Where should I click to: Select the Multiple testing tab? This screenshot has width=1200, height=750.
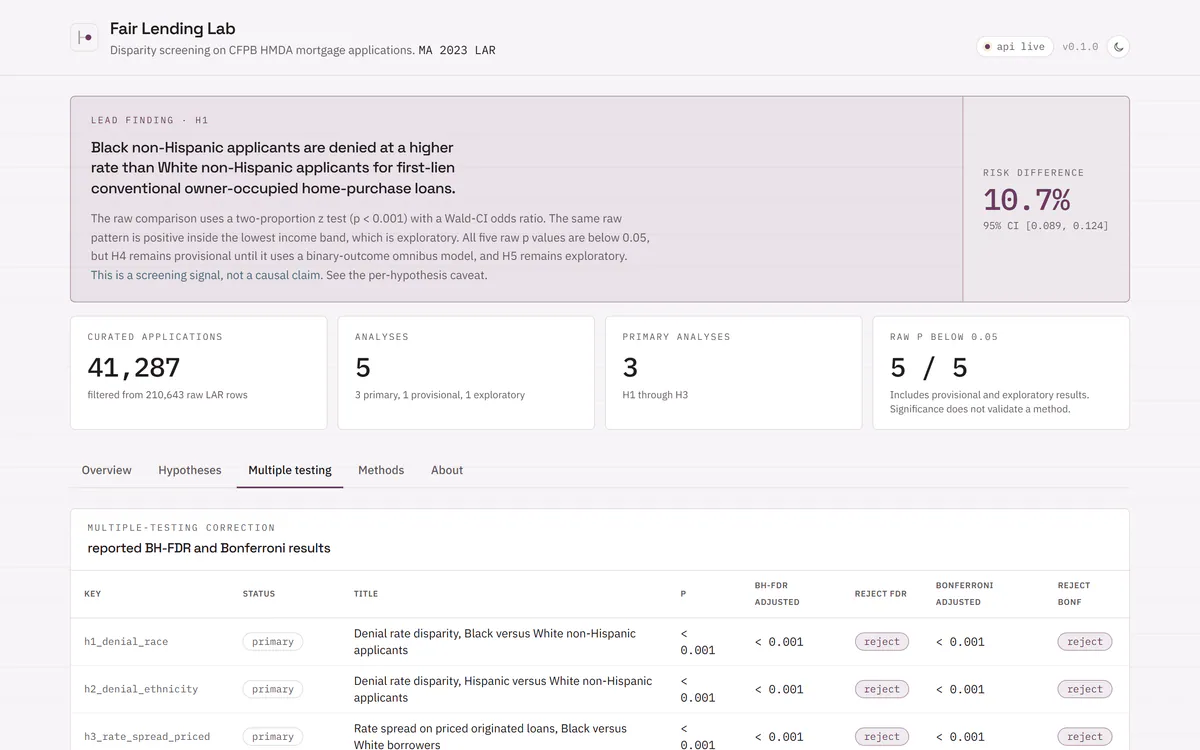[x=290, y=470]
